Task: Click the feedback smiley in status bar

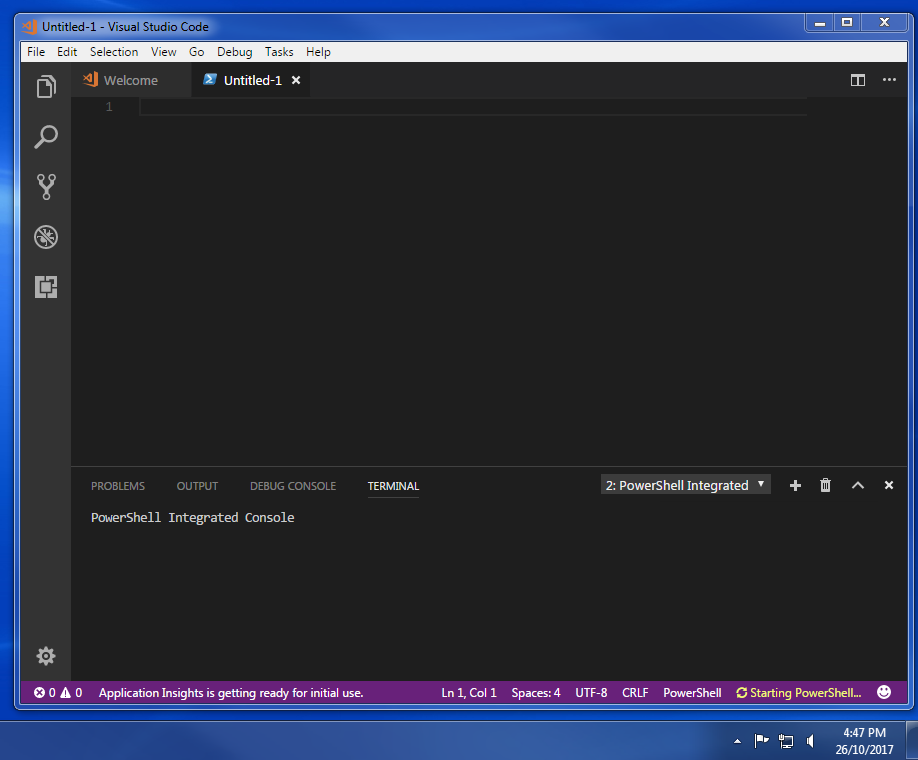Action: [883, 692]
